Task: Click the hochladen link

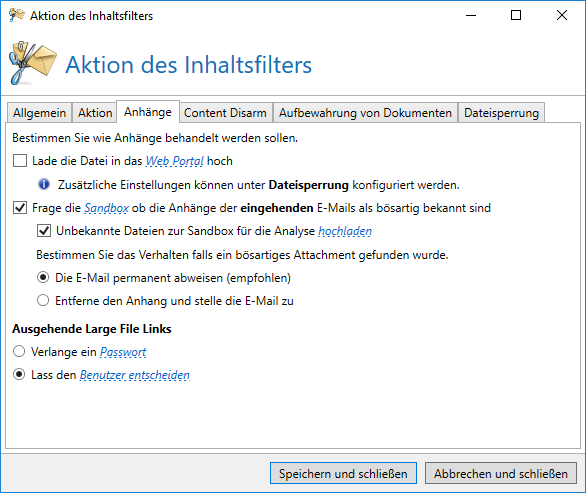Action: tap(345, 231)
